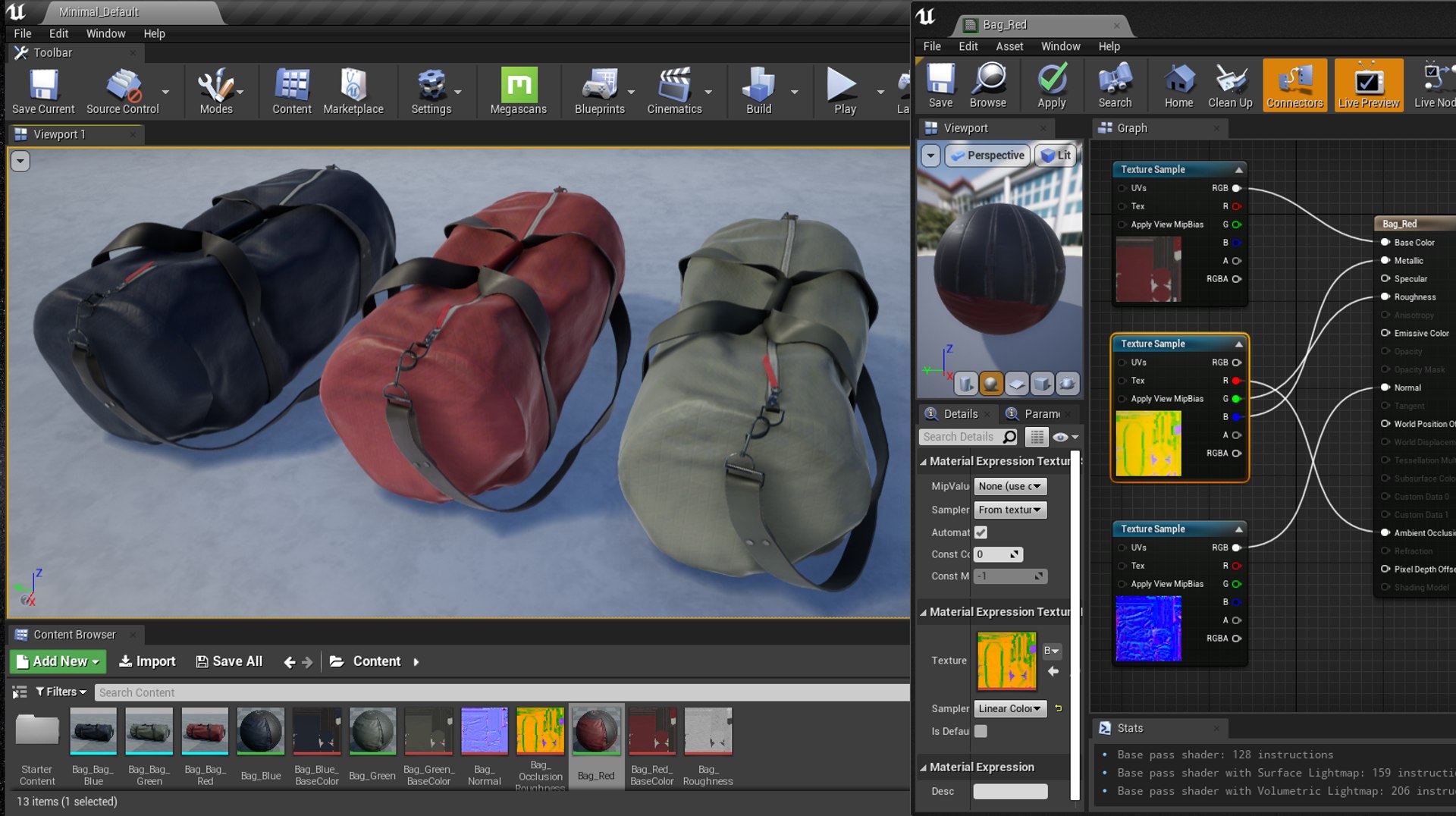This screenshot has width=1456, height=816.
Task: Toggle Automatic View Mip Bias checkbox
Action: [981, 532]
